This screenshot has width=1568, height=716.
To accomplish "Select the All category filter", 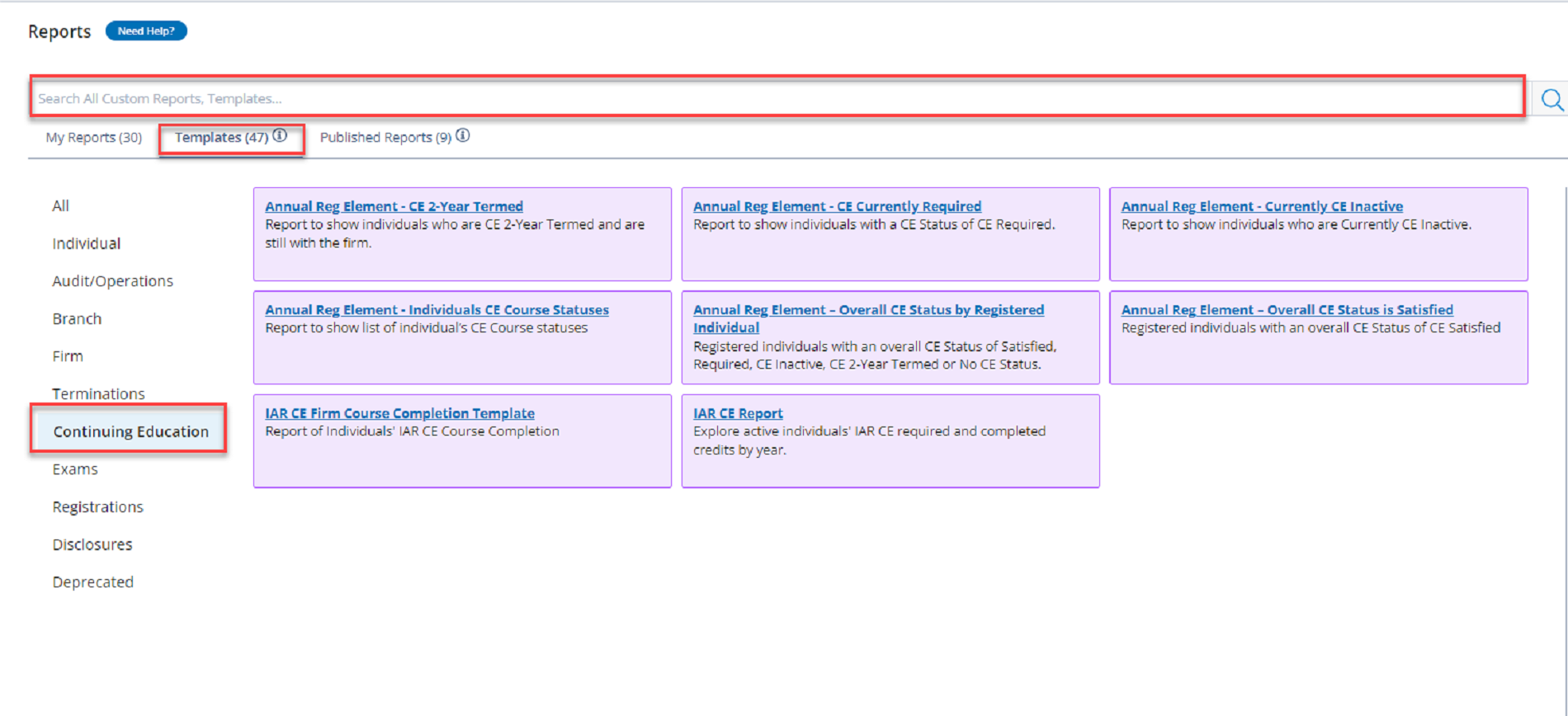I will coord(61,206).
